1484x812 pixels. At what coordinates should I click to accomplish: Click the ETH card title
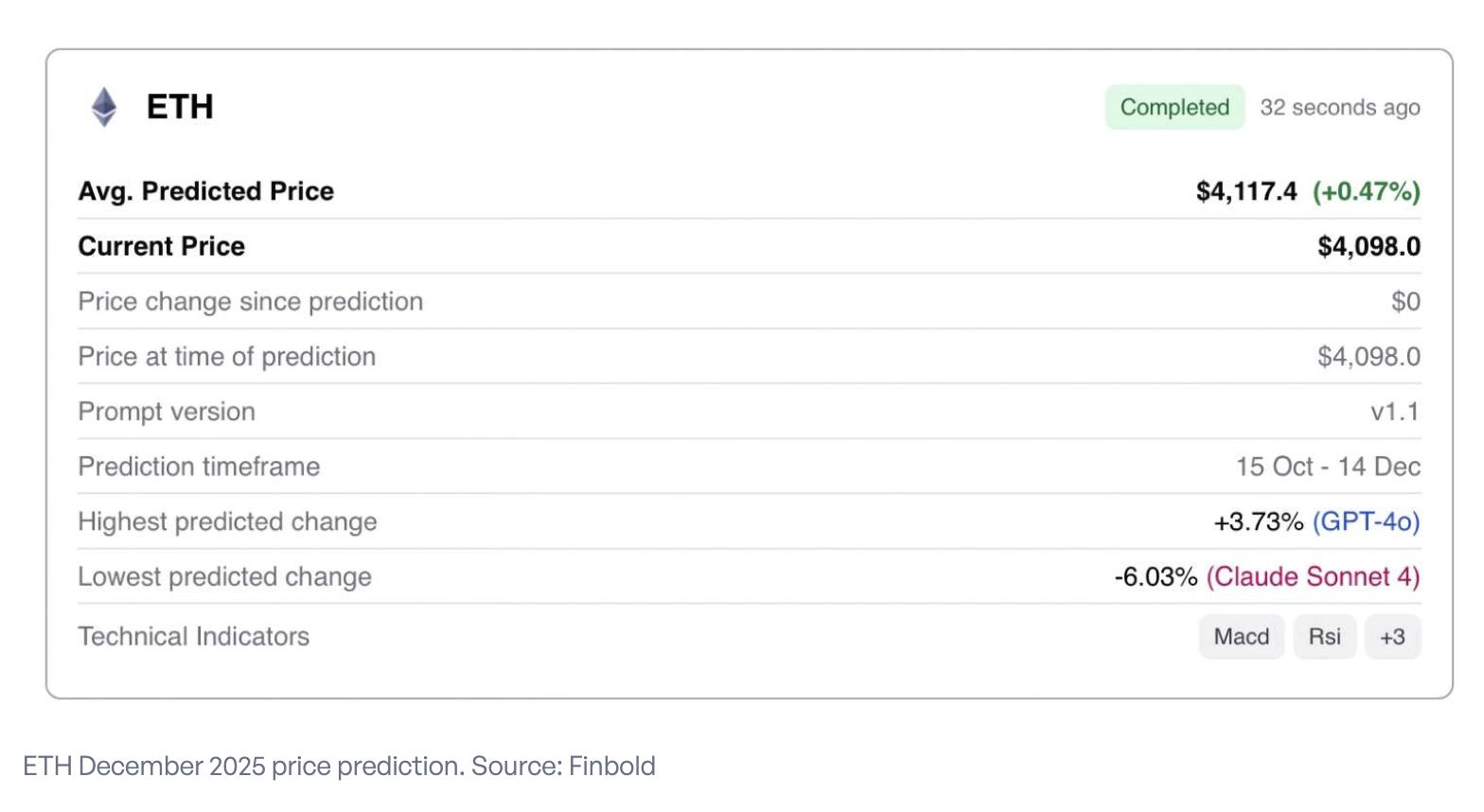[180, 107]
